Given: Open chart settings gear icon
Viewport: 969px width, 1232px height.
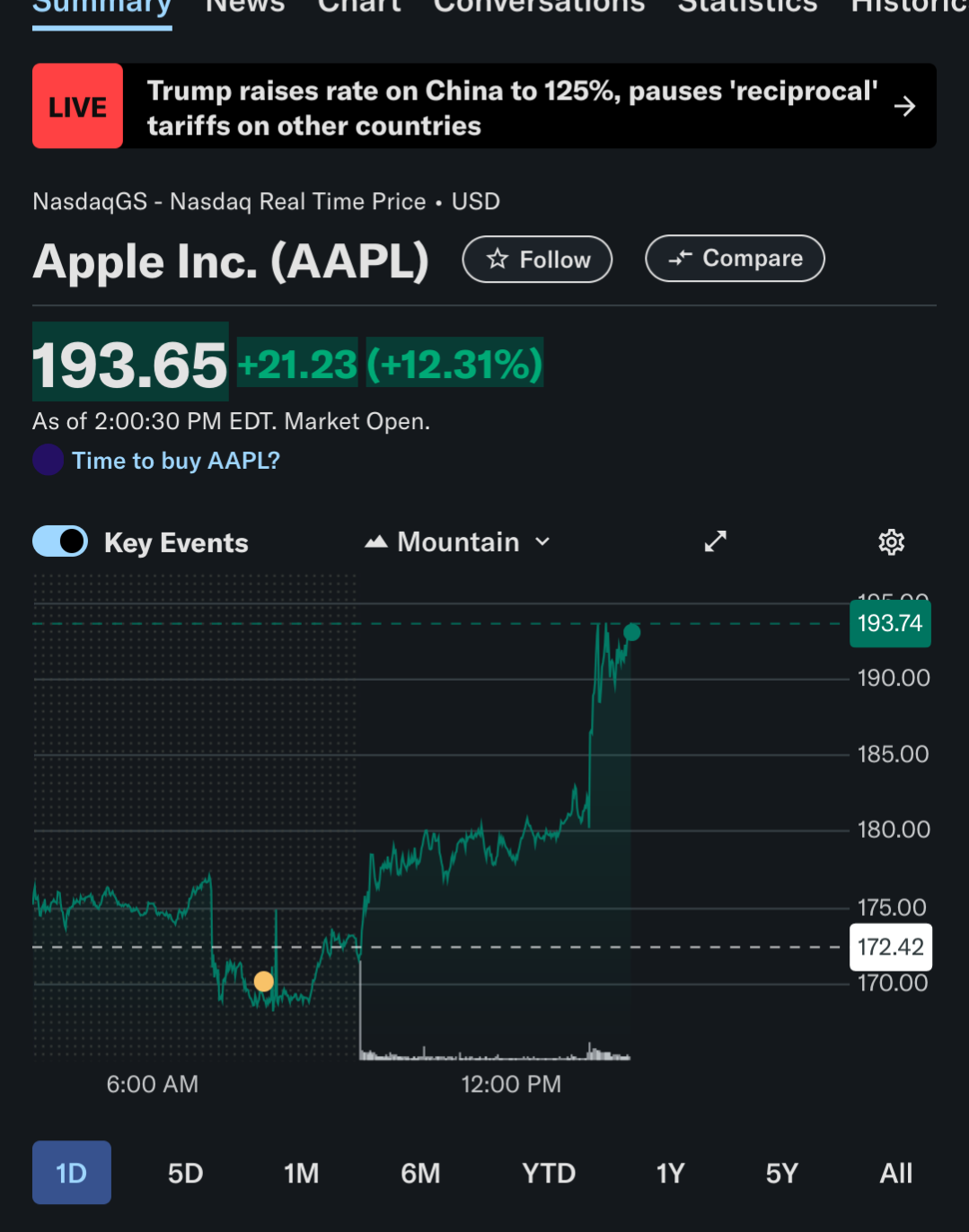Looking at the screenshot, I should point(891,542).
